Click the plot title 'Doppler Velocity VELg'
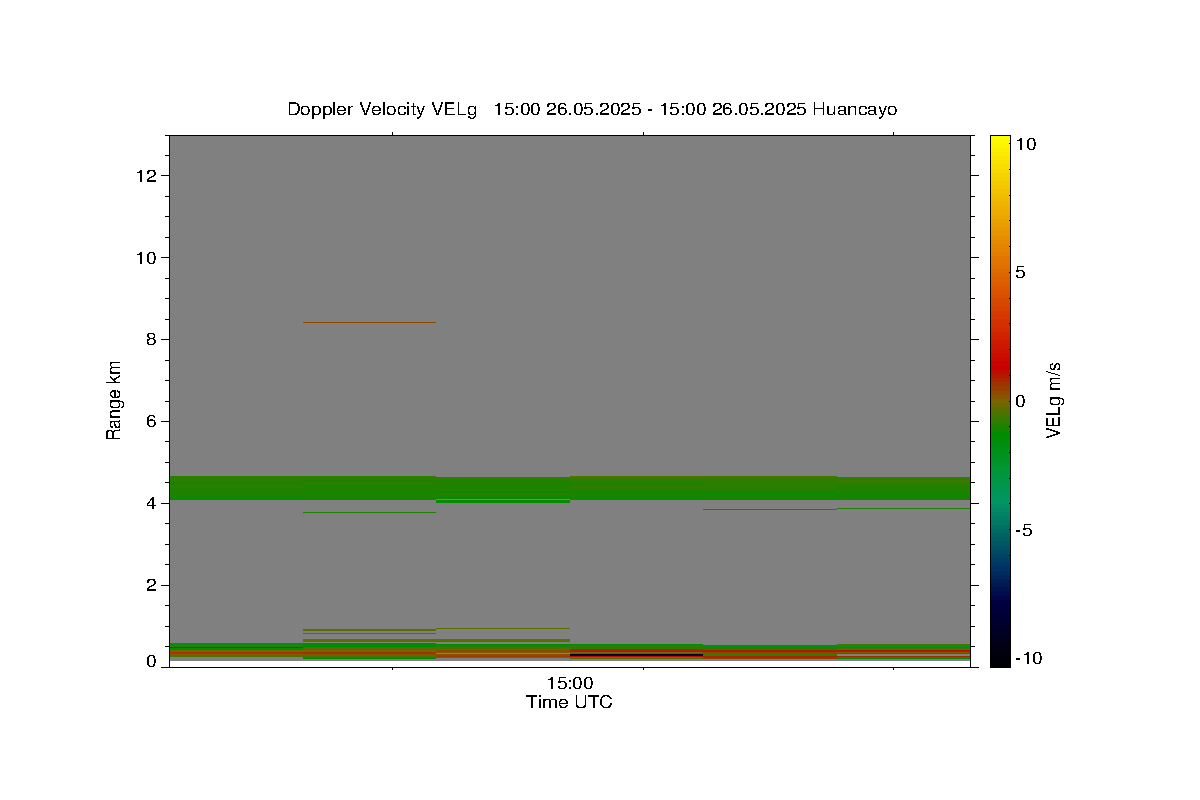Screen dimensions: 1200x800 [x=383, y=109]
